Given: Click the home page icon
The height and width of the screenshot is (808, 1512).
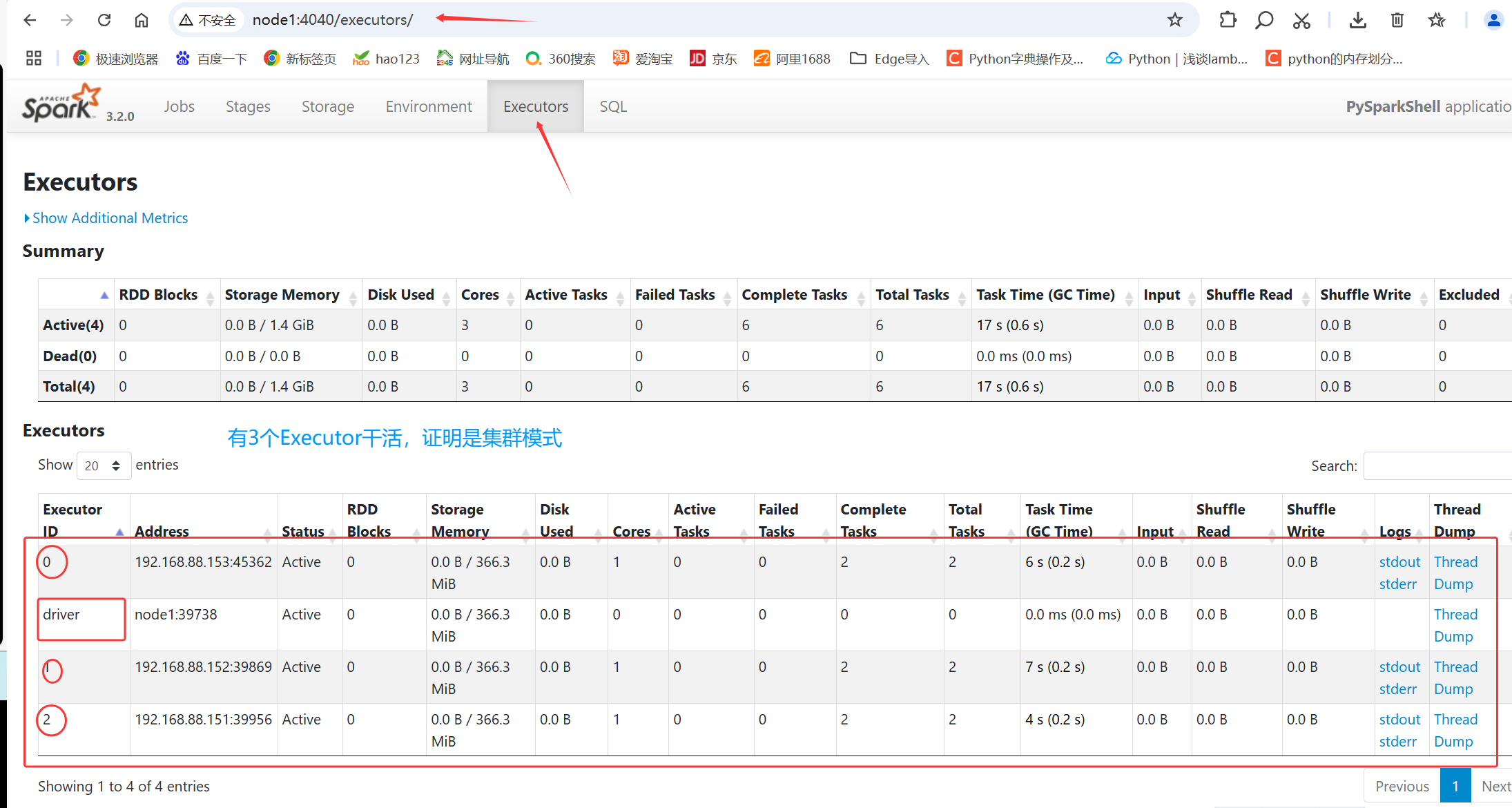Looking at the screenshot, I should 142,20.
